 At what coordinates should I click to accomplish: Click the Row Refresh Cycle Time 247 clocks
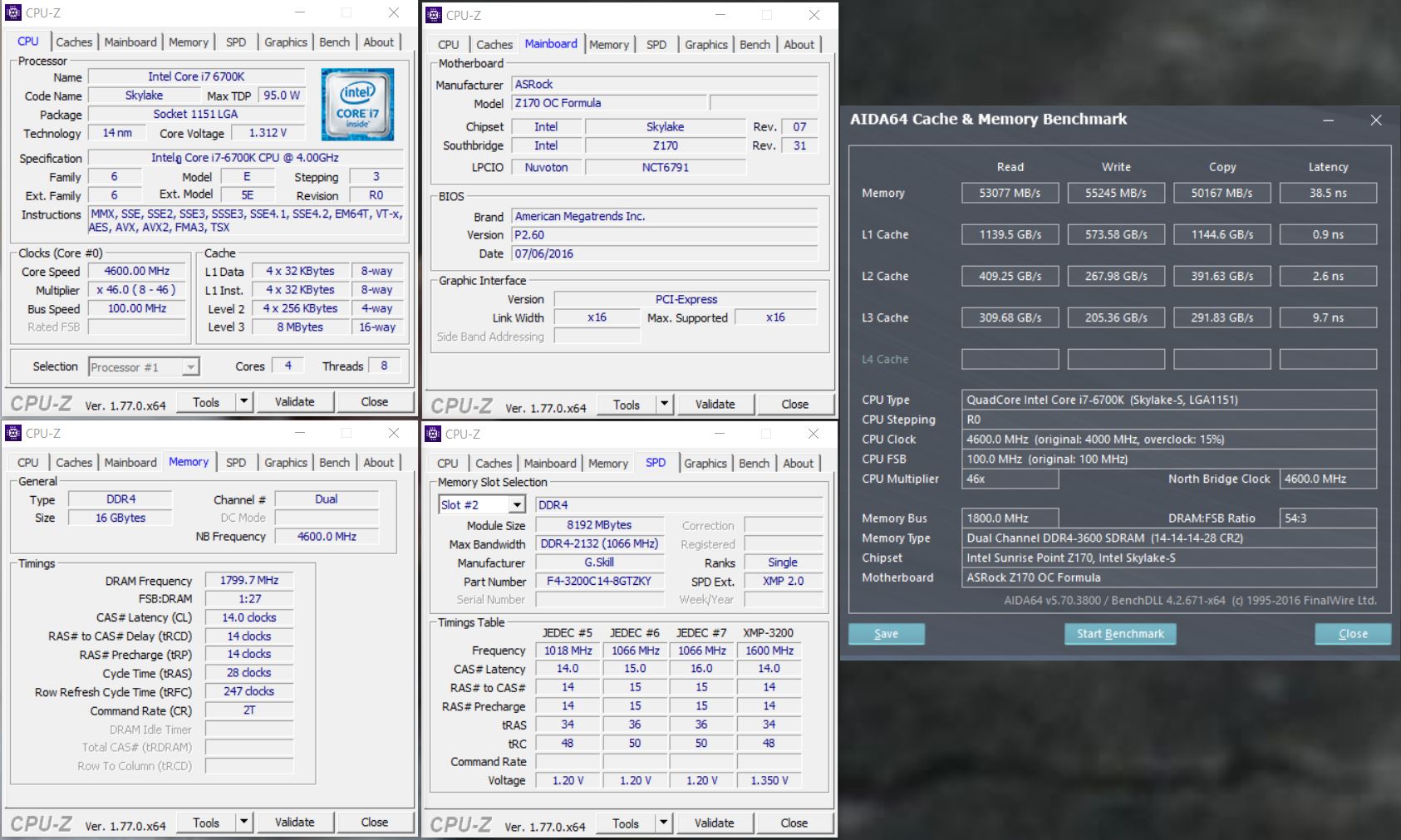tap(249, 691)
